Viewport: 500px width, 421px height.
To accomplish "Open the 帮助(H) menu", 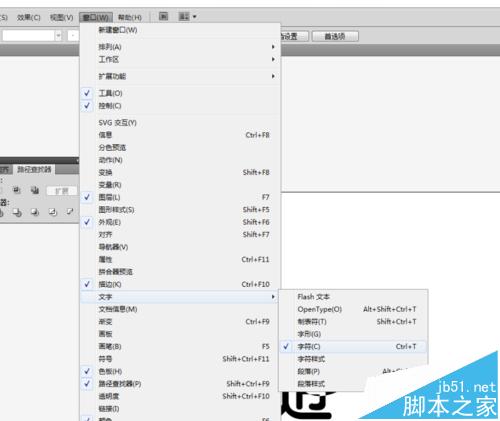I will point(130,17).
